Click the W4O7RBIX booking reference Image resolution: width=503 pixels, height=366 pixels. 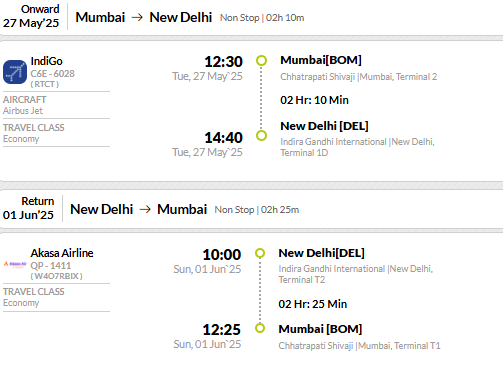tap(56, 276)
